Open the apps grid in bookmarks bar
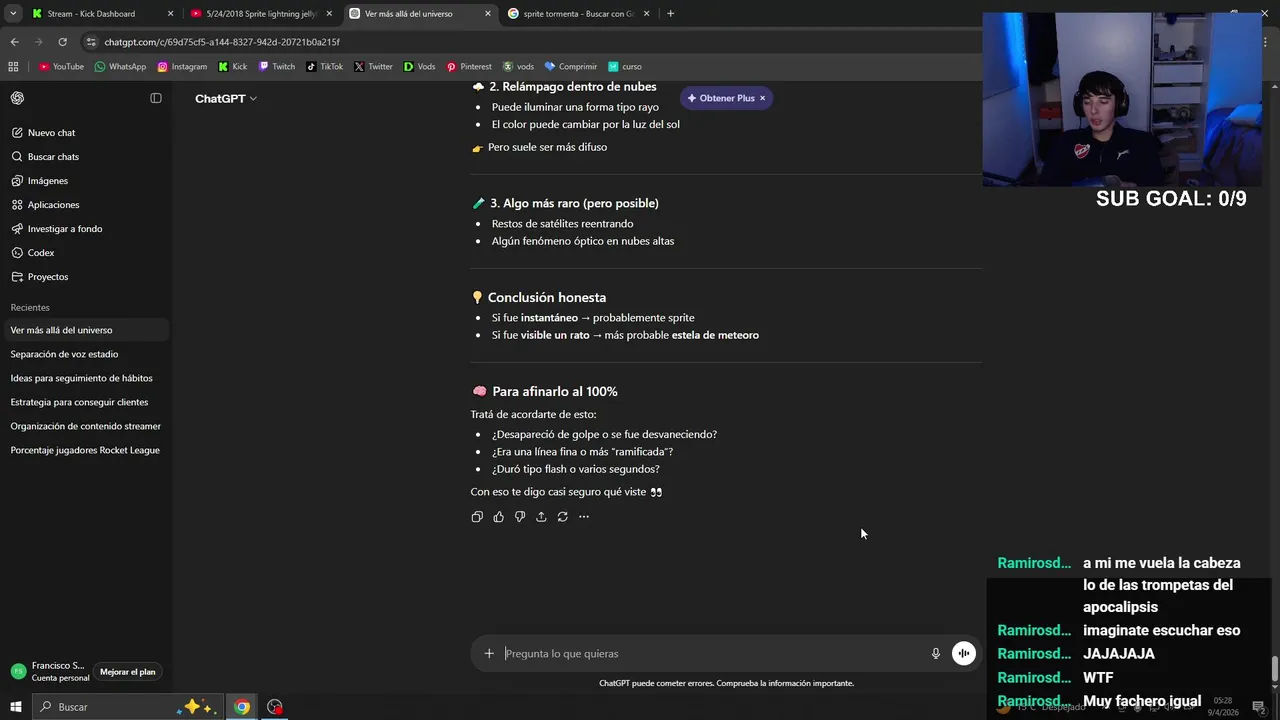The height and width of the screenshot is (720, 1280). pos(13,67)
